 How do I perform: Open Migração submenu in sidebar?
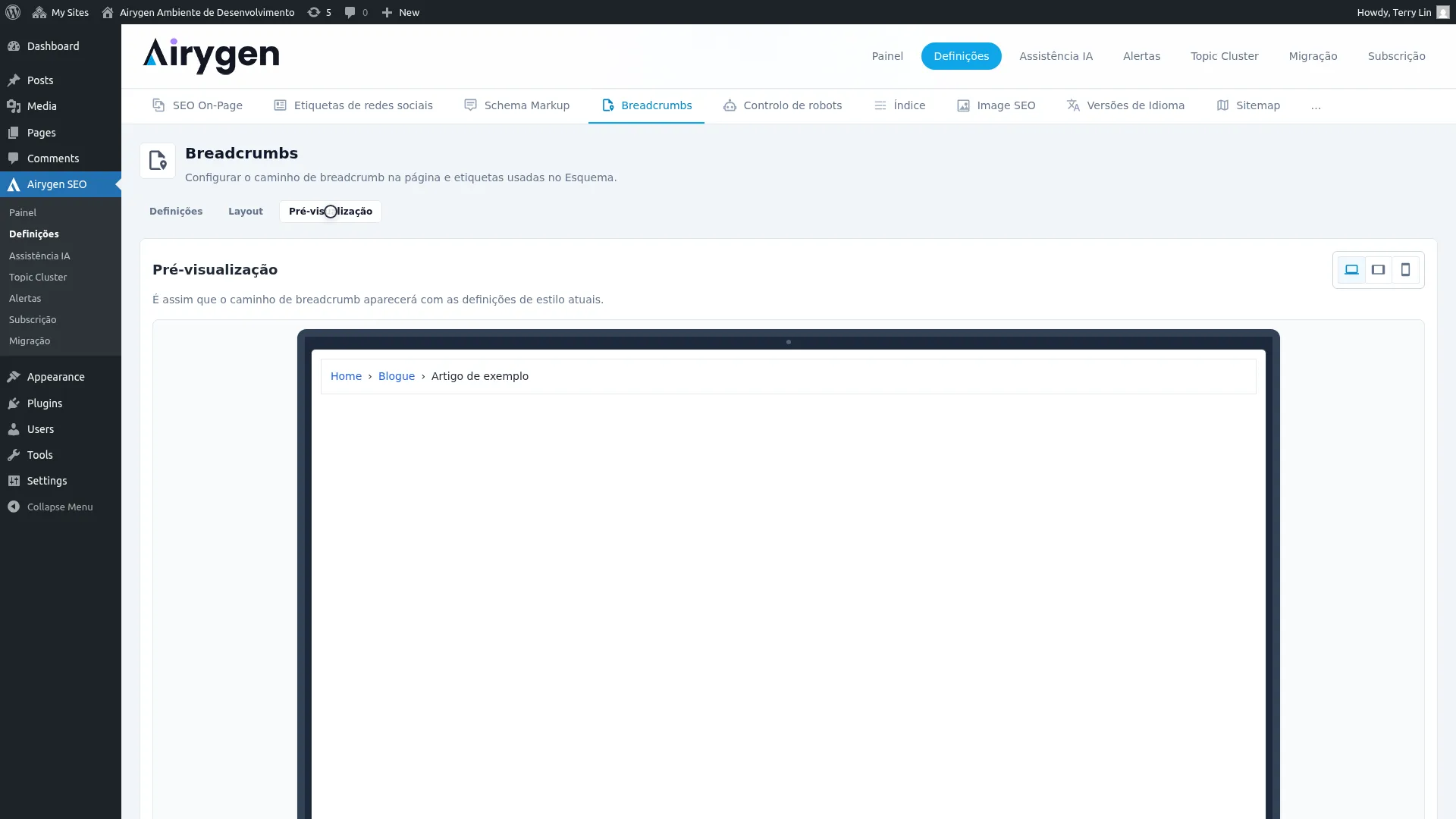tap(30, 341)
